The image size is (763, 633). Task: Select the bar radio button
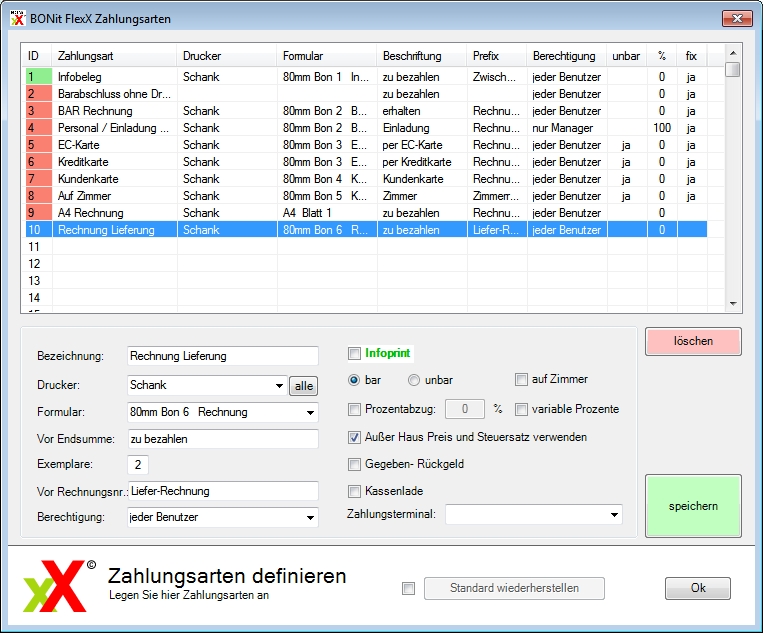pos(354,380)
